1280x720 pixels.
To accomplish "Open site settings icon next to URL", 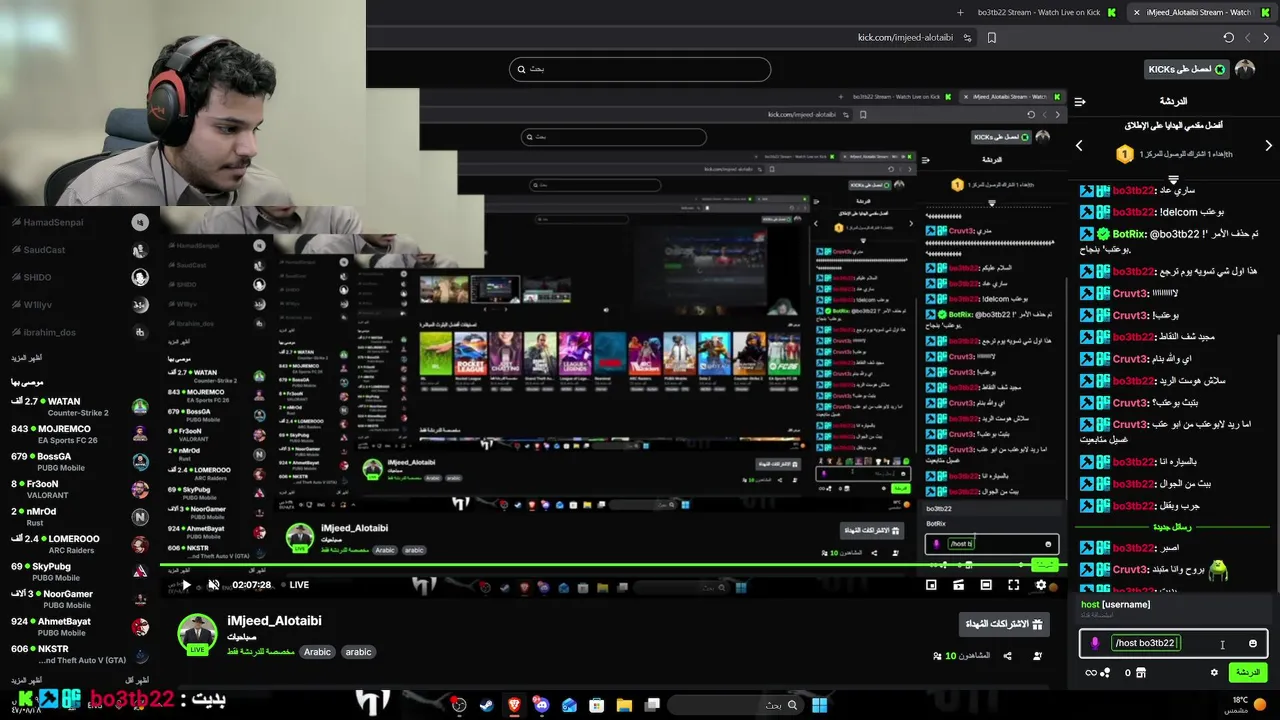I will point(967,38).
